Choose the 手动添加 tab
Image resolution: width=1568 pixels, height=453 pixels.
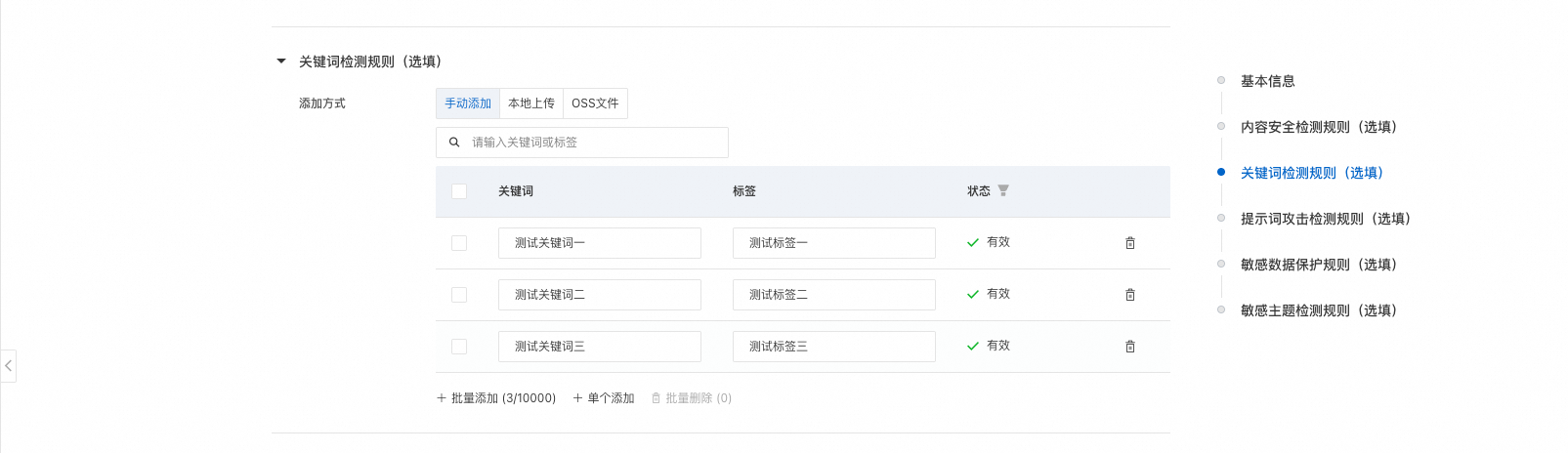(x=468, y=103)
